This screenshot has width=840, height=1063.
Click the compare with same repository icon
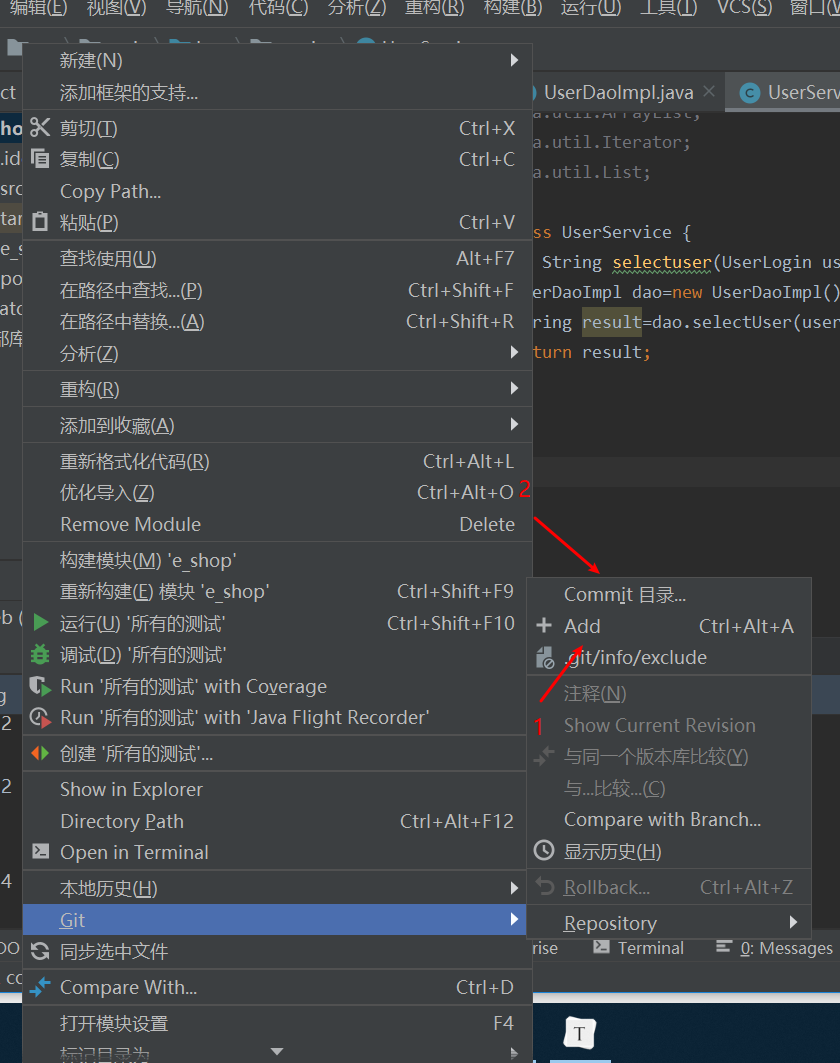[x=544, y=756]
